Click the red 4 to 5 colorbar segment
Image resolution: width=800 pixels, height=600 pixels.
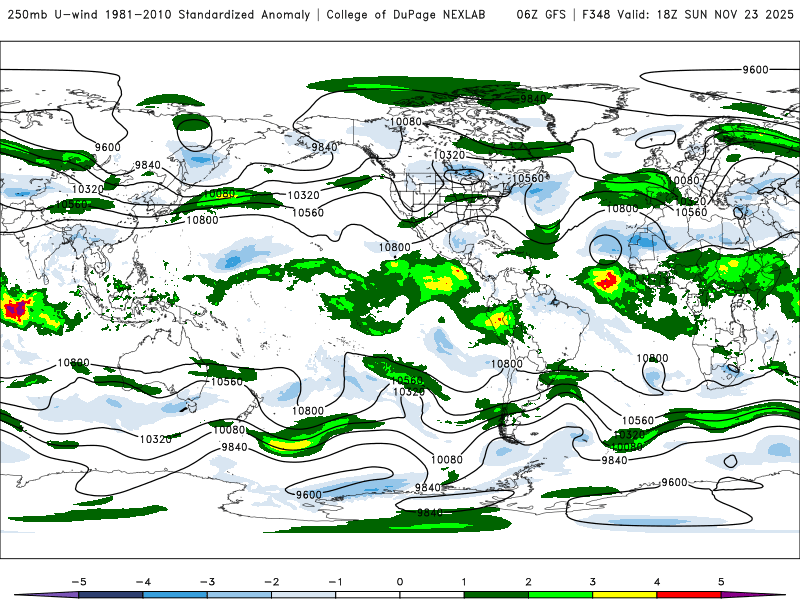[x=688, y=595]
